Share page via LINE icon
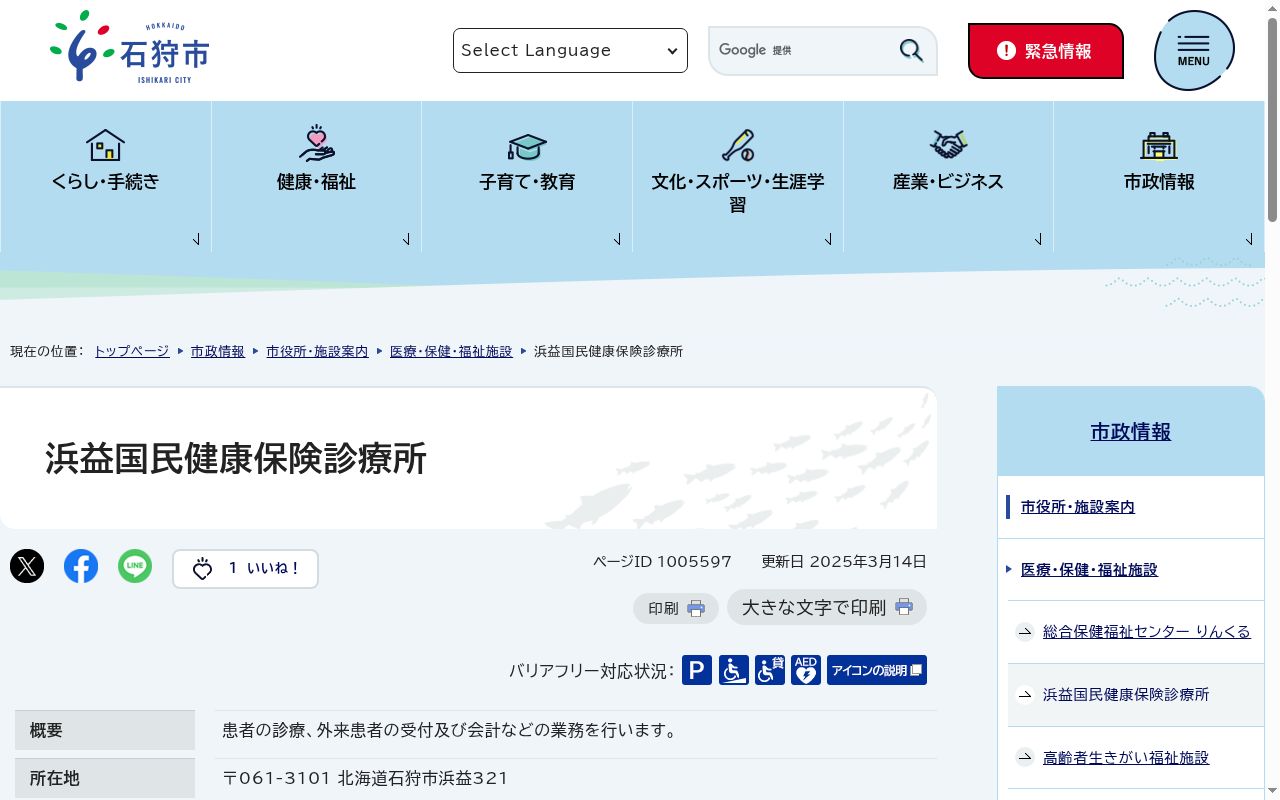1280x800 pixels. [135, 567]
